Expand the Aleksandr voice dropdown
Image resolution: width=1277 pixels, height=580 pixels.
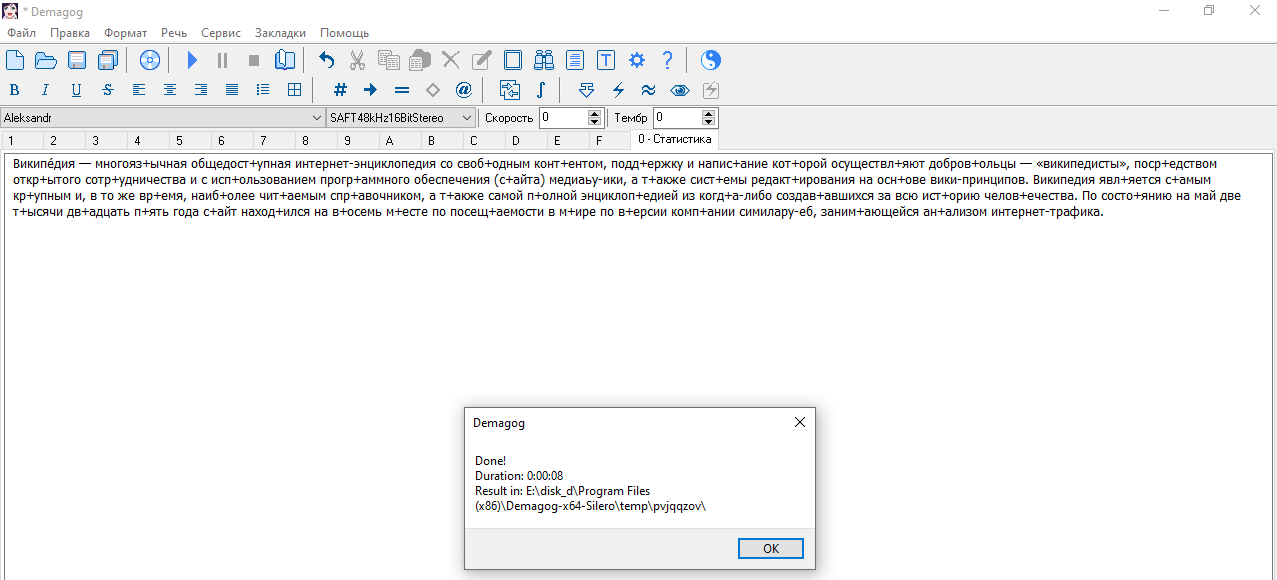317,118
